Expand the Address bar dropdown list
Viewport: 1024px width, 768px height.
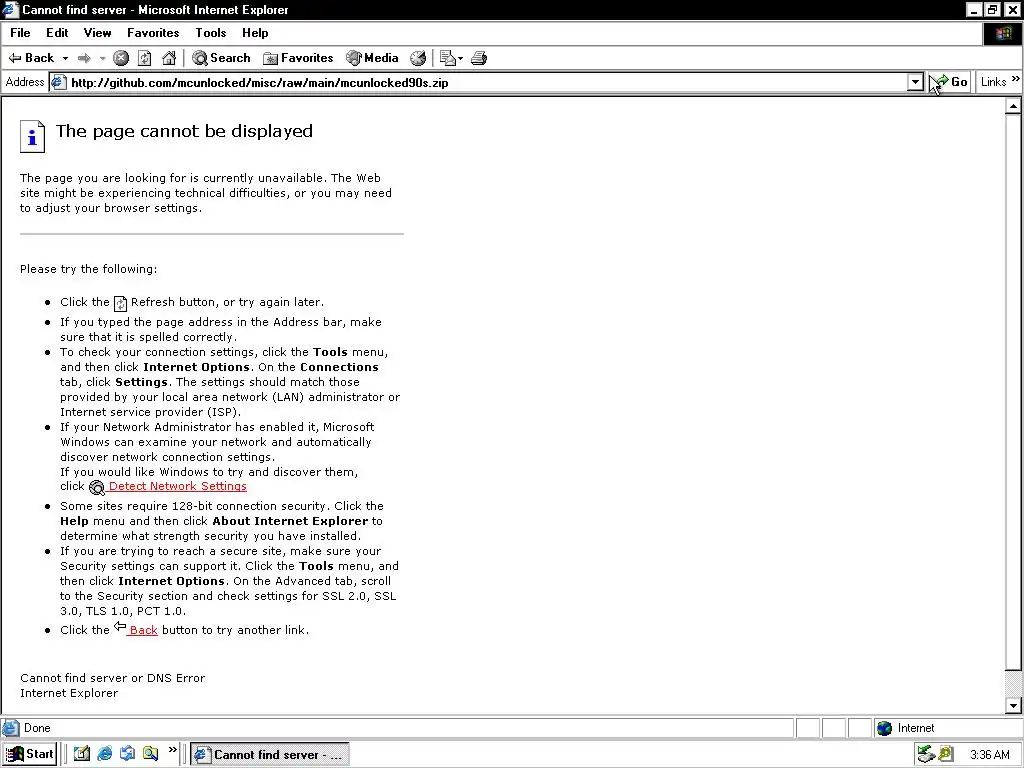click(915, 82)
